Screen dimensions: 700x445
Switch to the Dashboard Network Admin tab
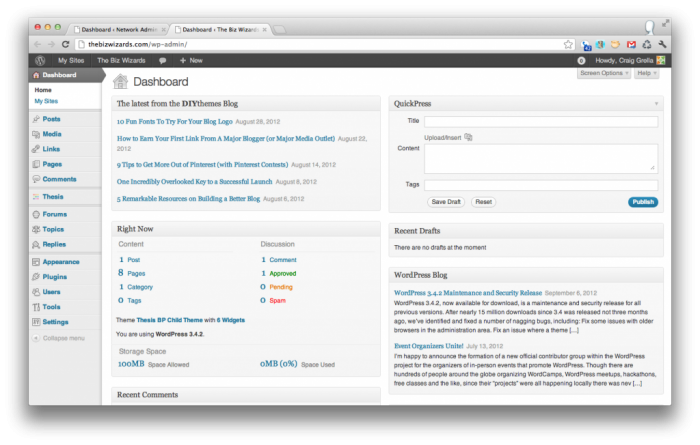119,29
